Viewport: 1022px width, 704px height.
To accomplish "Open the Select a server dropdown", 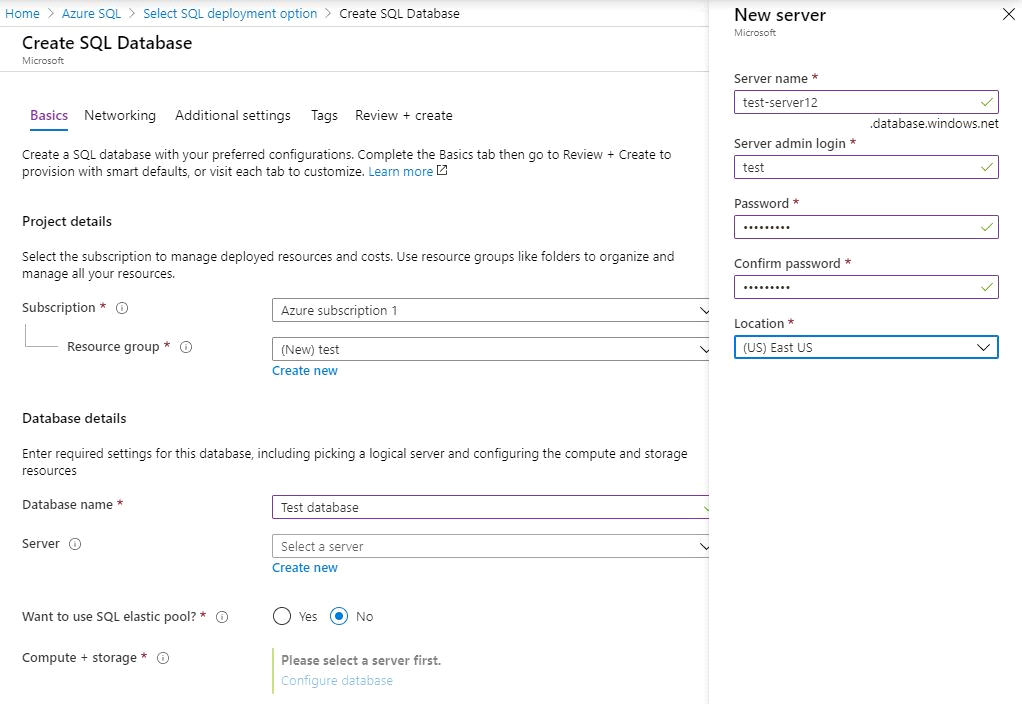I will coord(490,547).
